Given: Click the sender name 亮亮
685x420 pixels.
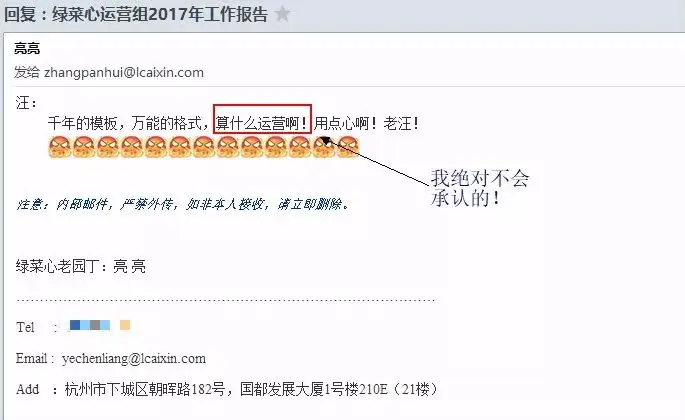Looking at the screenshot, I should tap(27, 48).
